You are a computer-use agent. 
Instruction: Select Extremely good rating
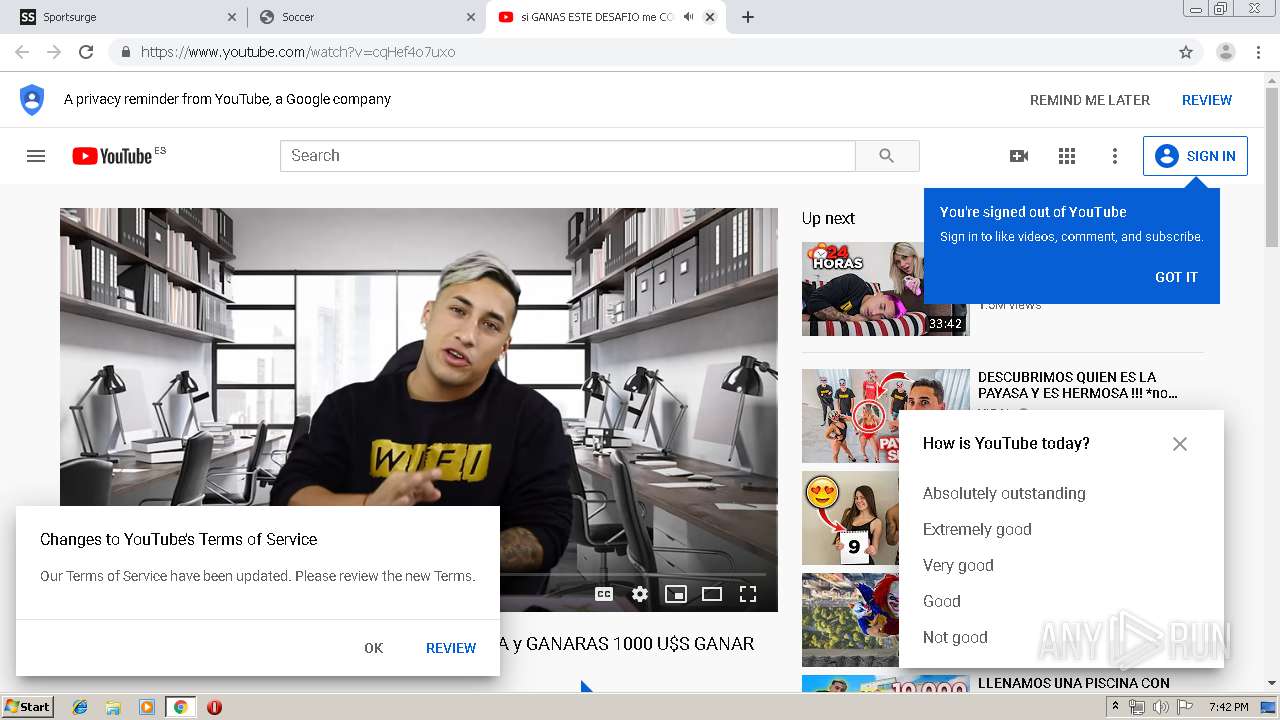(977, 529)
